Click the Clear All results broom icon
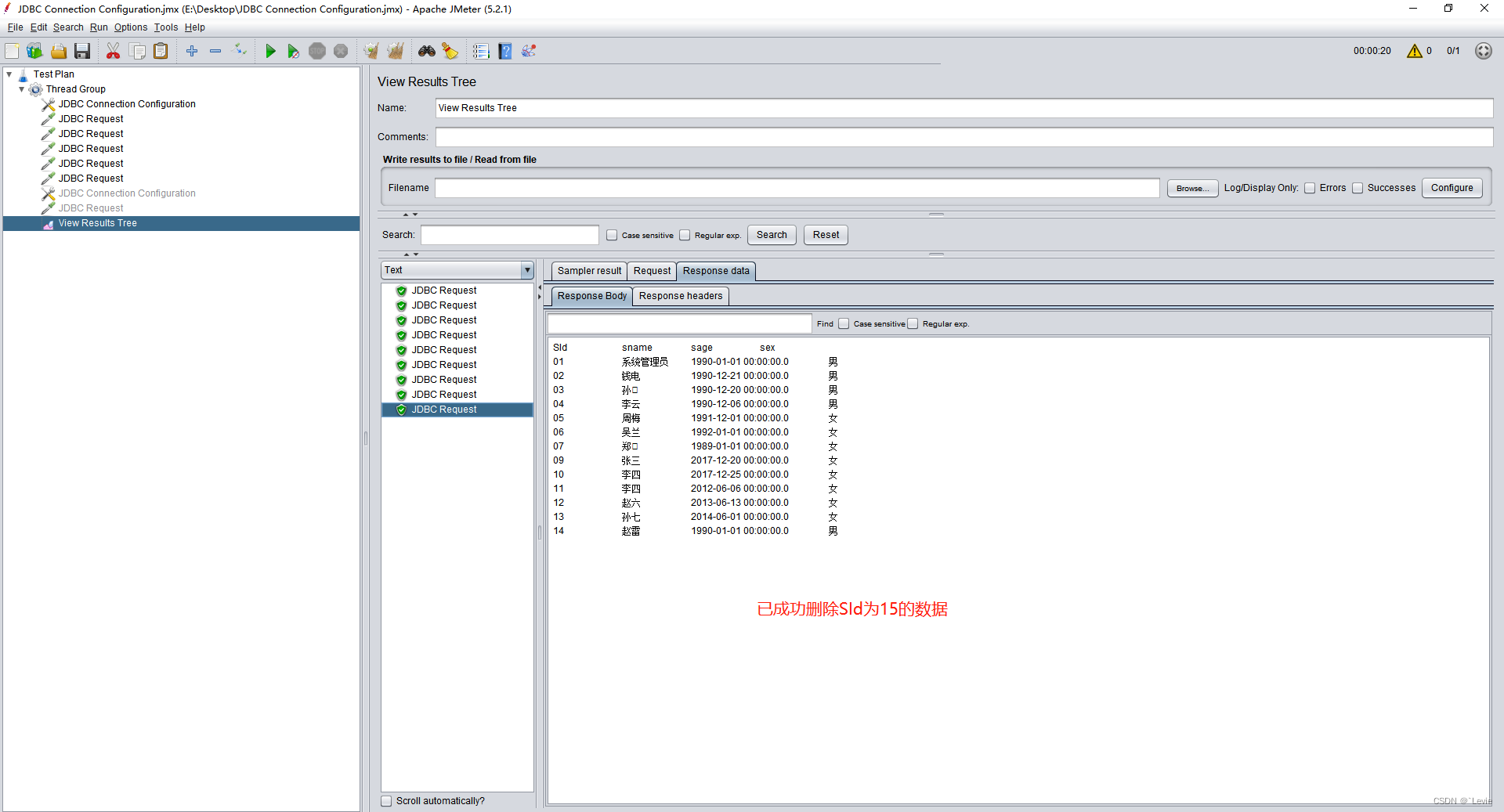This screenshot has width=1504, height=812. tap(396, 51)
